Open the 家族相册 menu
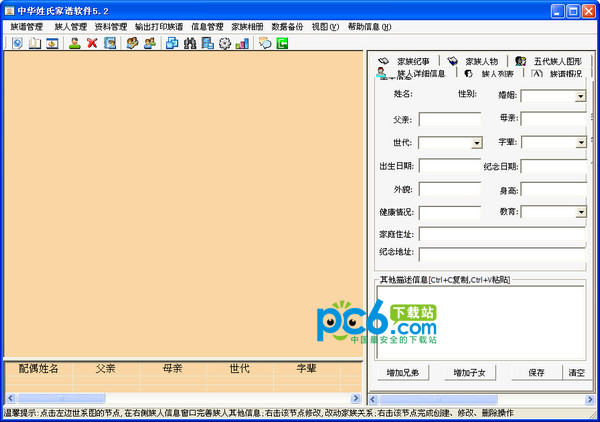The image size is (600, 422). pos(247,27)
